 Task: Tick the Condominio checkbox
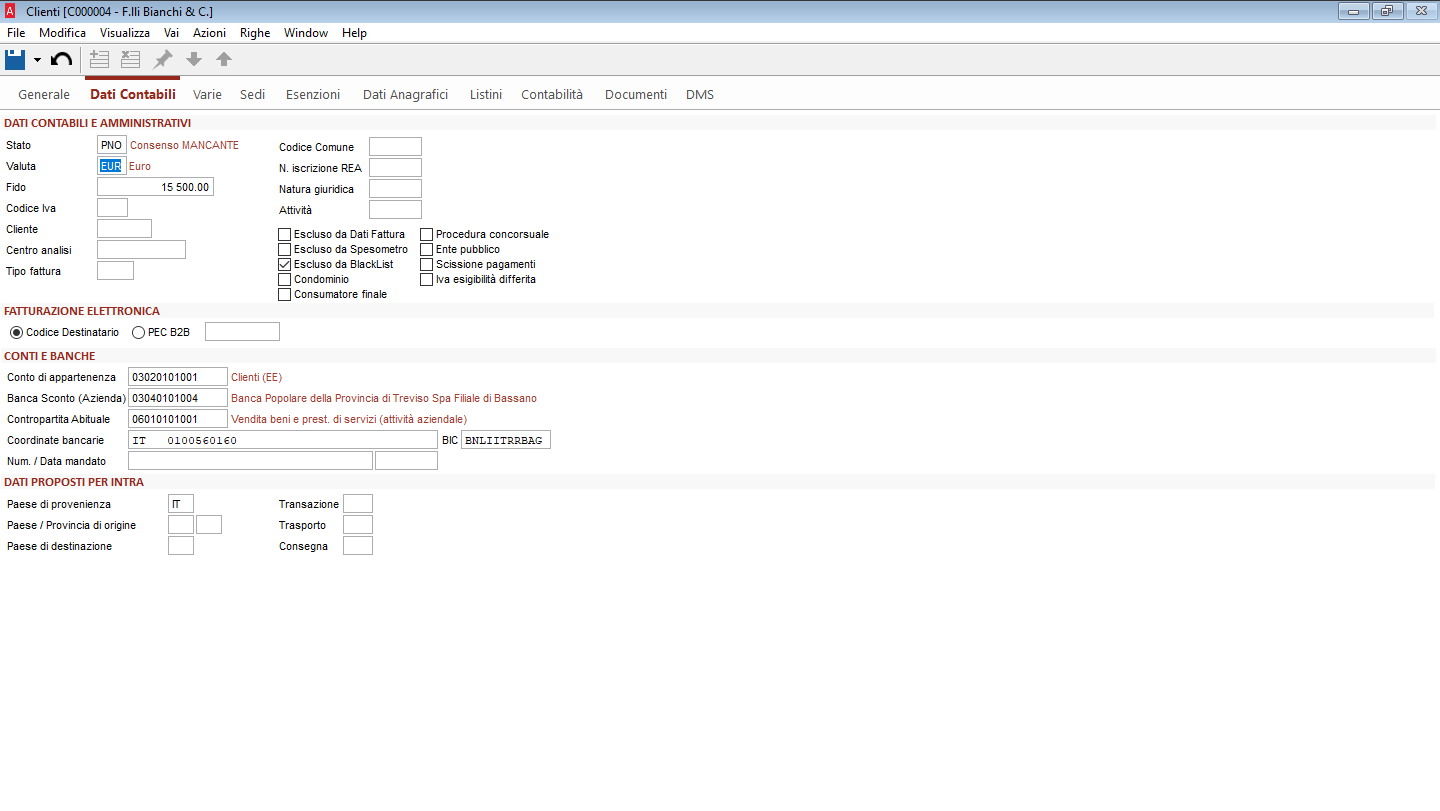pyautogui.click(x=285, y=279)
